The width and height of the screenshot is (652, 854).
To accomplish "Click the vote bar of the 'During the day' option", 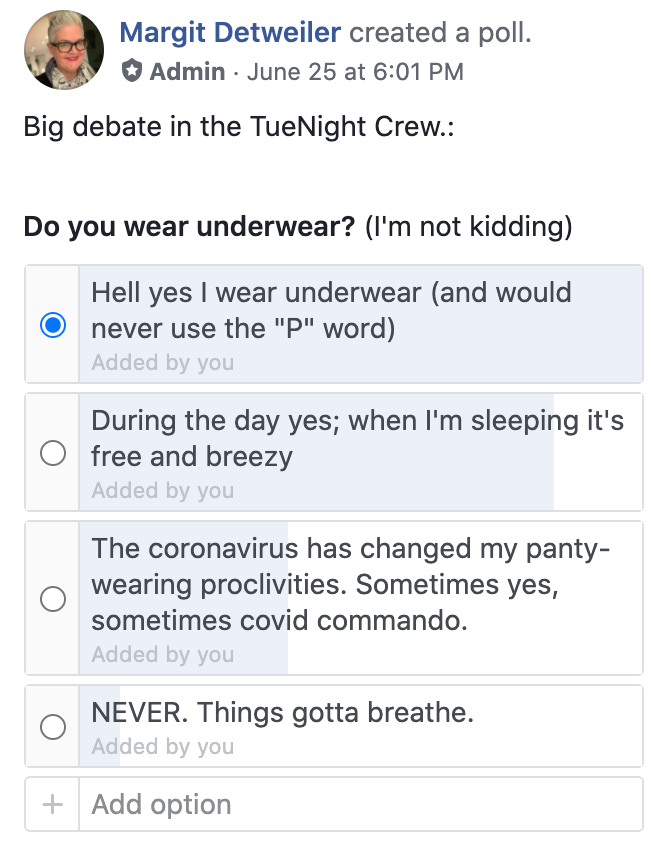I will pyautogui.click(x=316, y=452).
